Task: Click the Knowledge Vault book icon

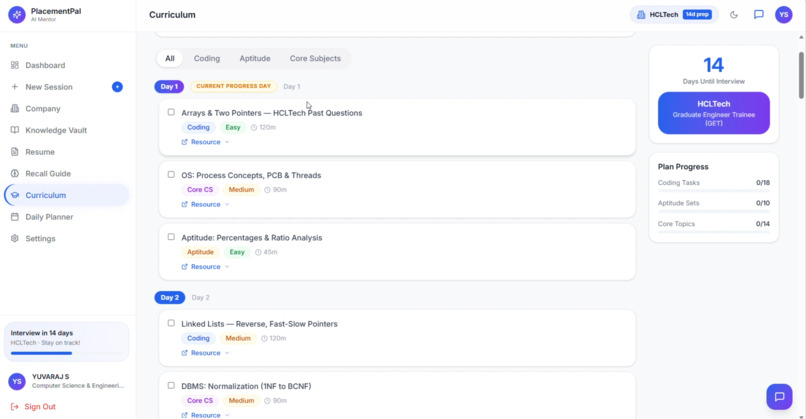Action: 15,130
